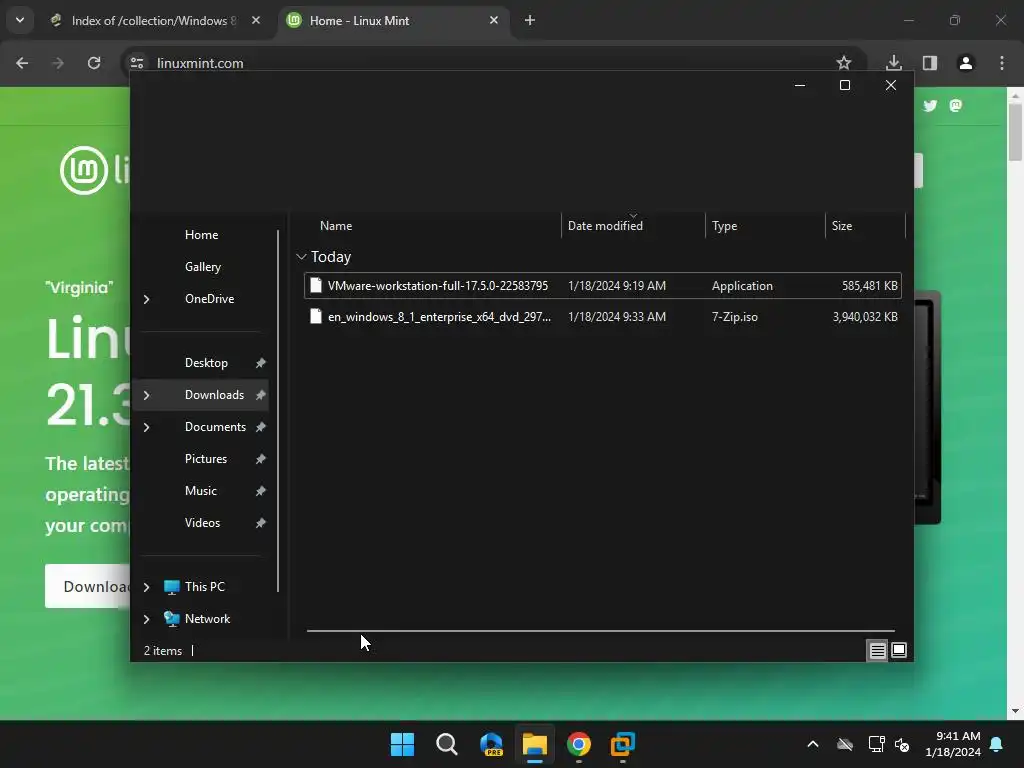
Task: Bookmark this page with the star icon
Action: point(844,63)
